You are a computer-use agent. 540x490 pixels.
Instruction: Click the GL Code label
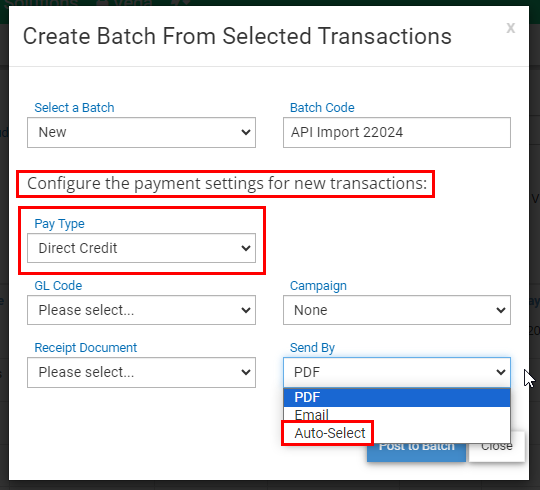58,286
